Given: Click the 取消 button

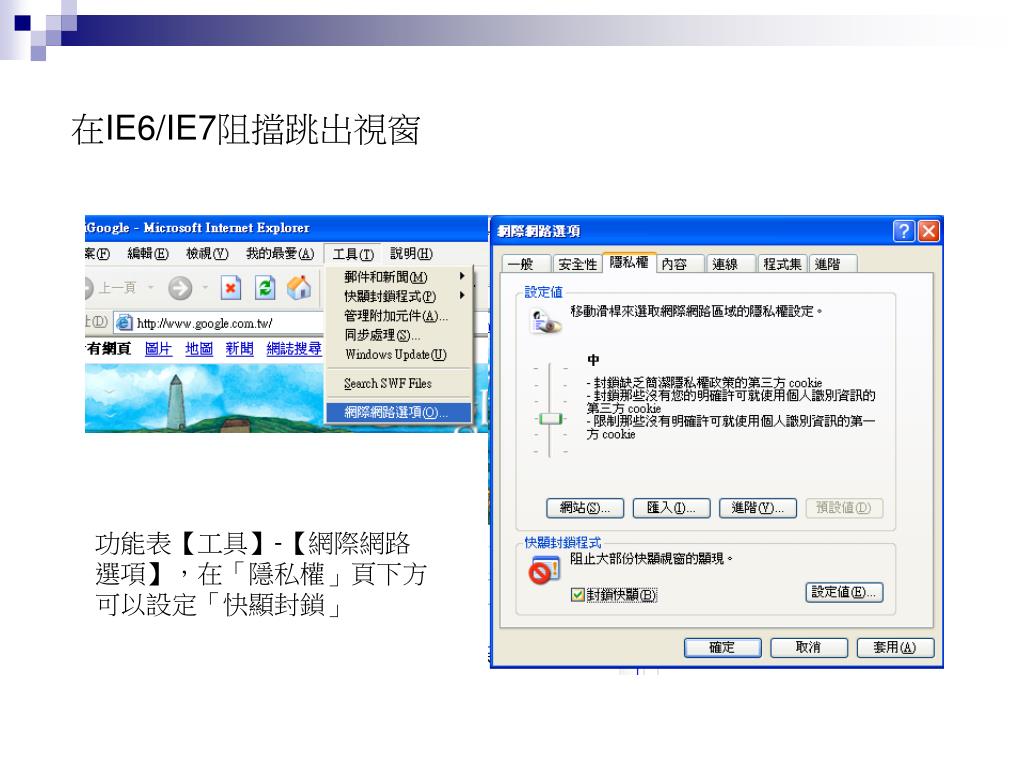Looking at the screenshot, I should (808, 648).
